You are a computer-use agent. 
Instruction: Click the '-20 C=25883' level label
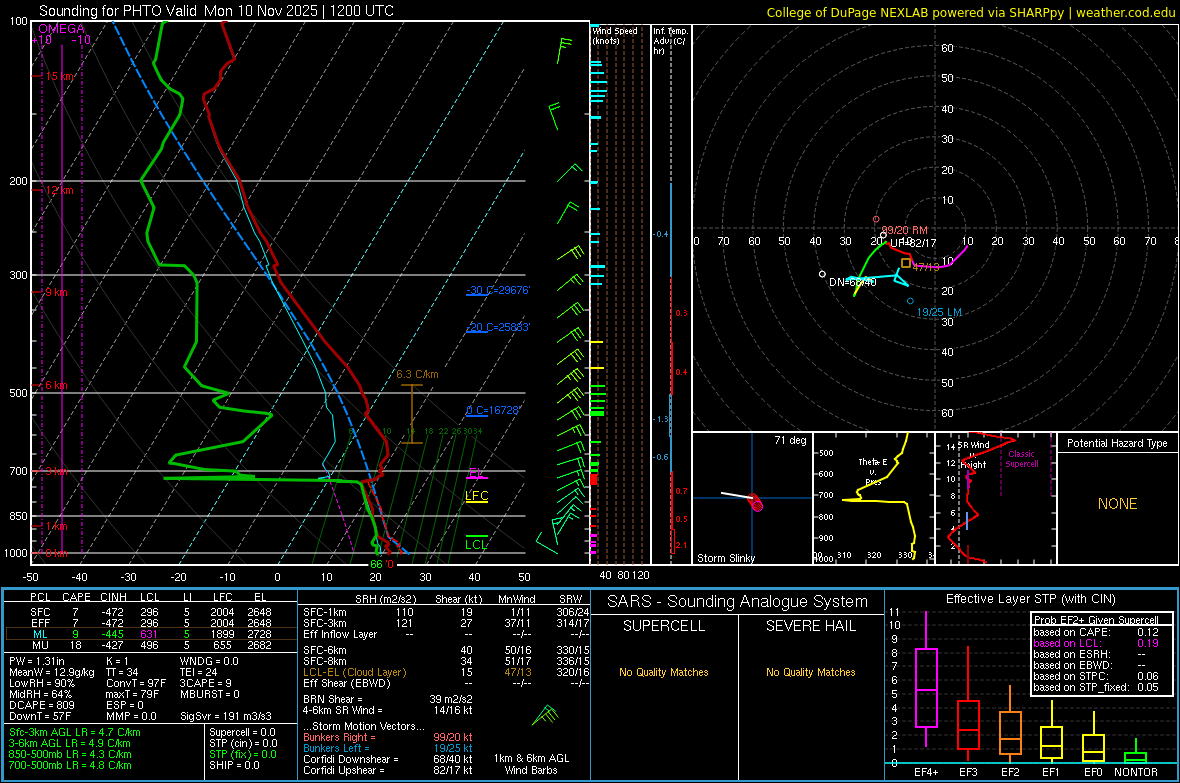498,328
